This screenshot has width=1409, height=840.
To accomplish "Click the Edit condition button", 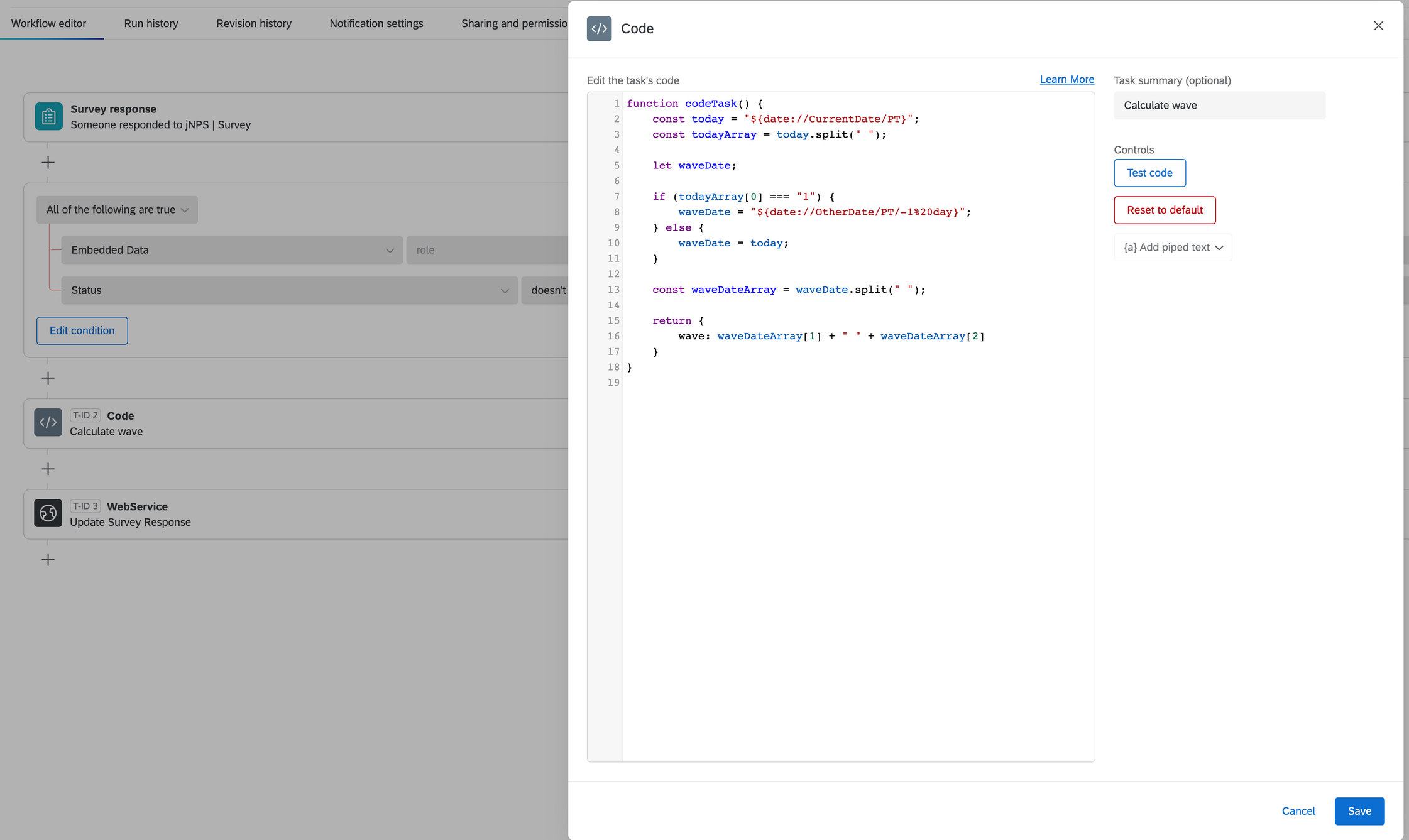I will [x=82, y=330].
